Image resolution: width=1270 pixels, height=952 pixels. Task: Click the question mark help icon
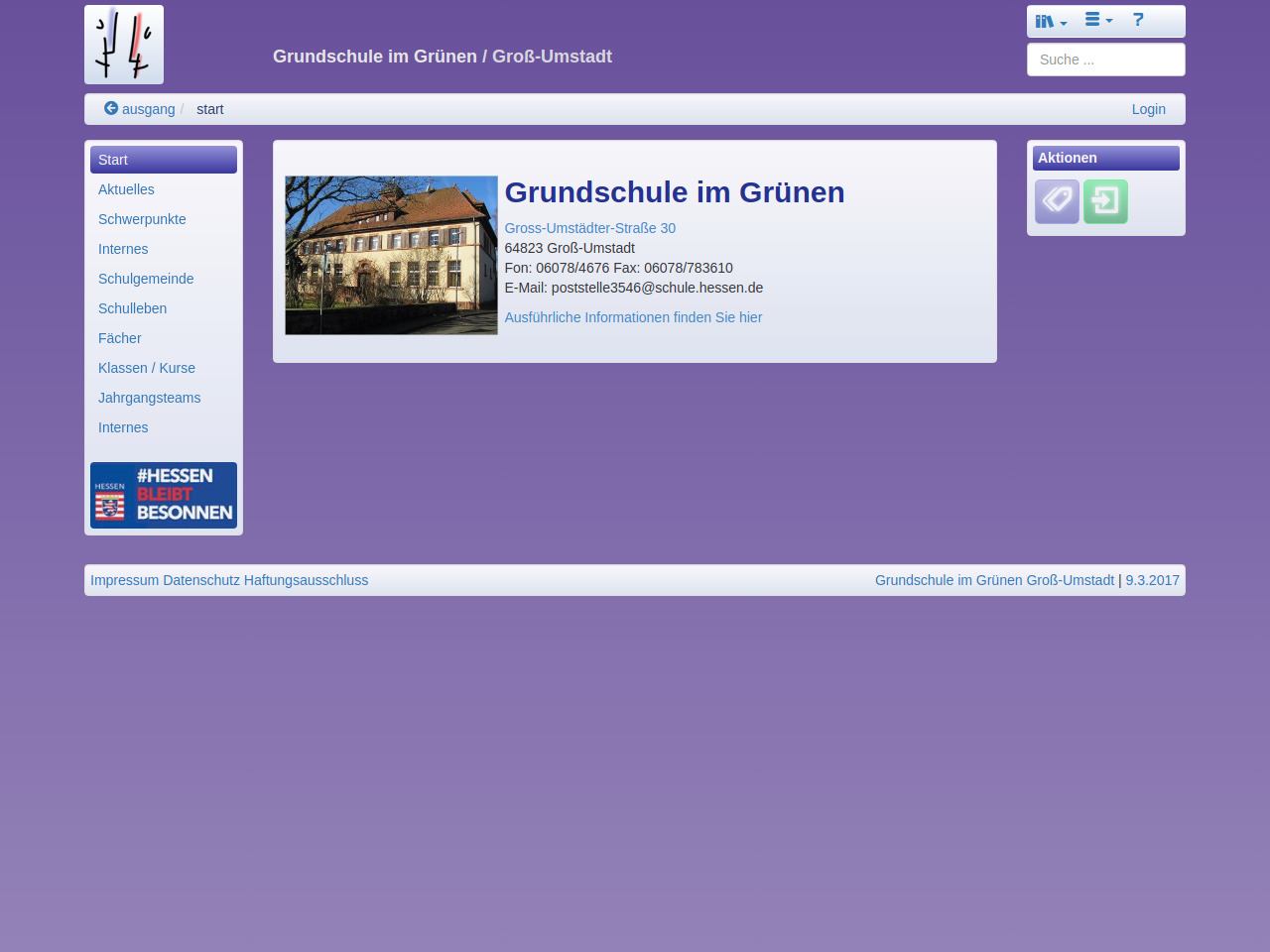tap(1138, 20)
